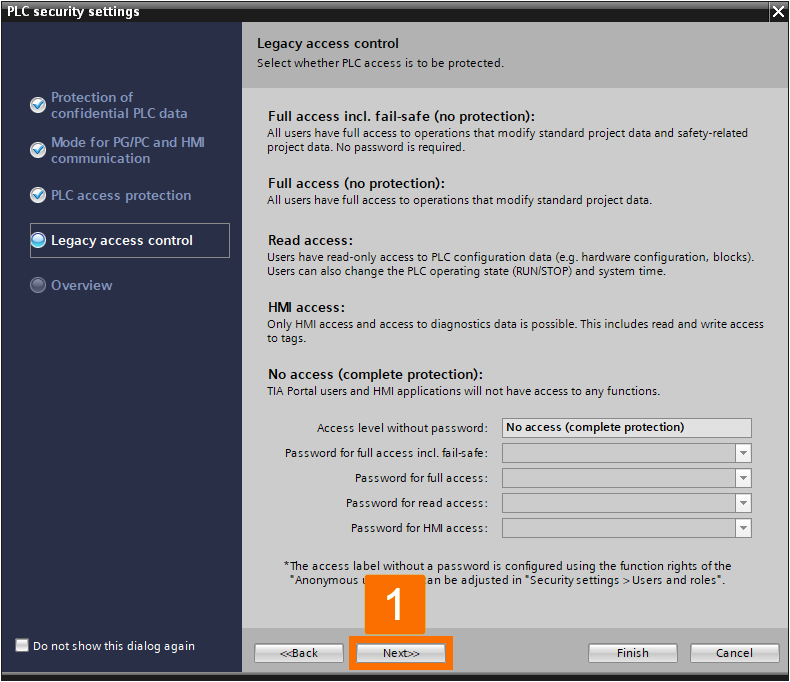
Task: Click the 'Read access:' heading
Action: click(x=310, y=240)
